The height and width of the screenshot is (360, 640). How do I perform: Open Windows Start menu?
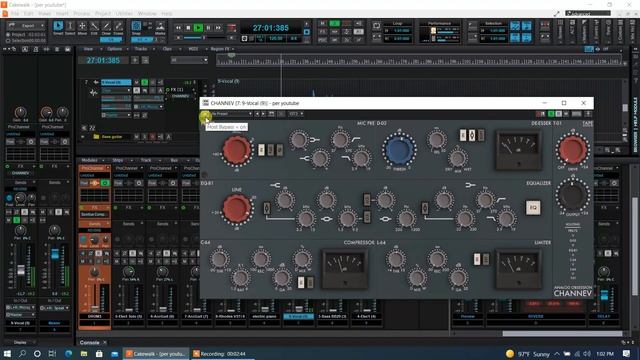[7, 353]
